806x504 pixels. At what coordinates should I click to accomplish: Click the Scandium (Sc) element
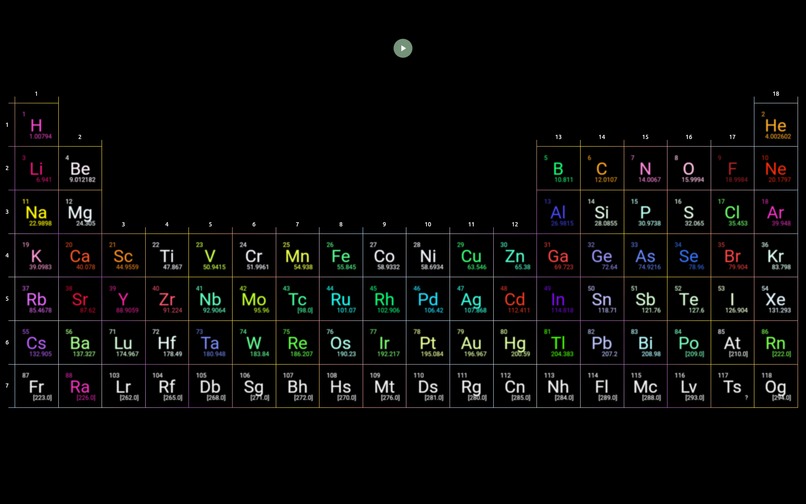coord(123,256)
